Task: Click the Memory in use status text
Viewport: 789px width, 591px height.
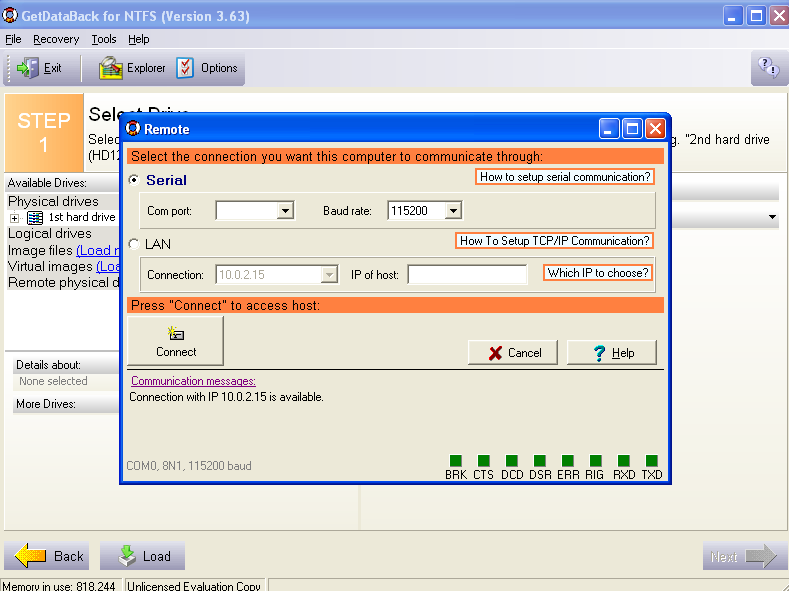Action: pyautogui.click(x=59, y=586)
